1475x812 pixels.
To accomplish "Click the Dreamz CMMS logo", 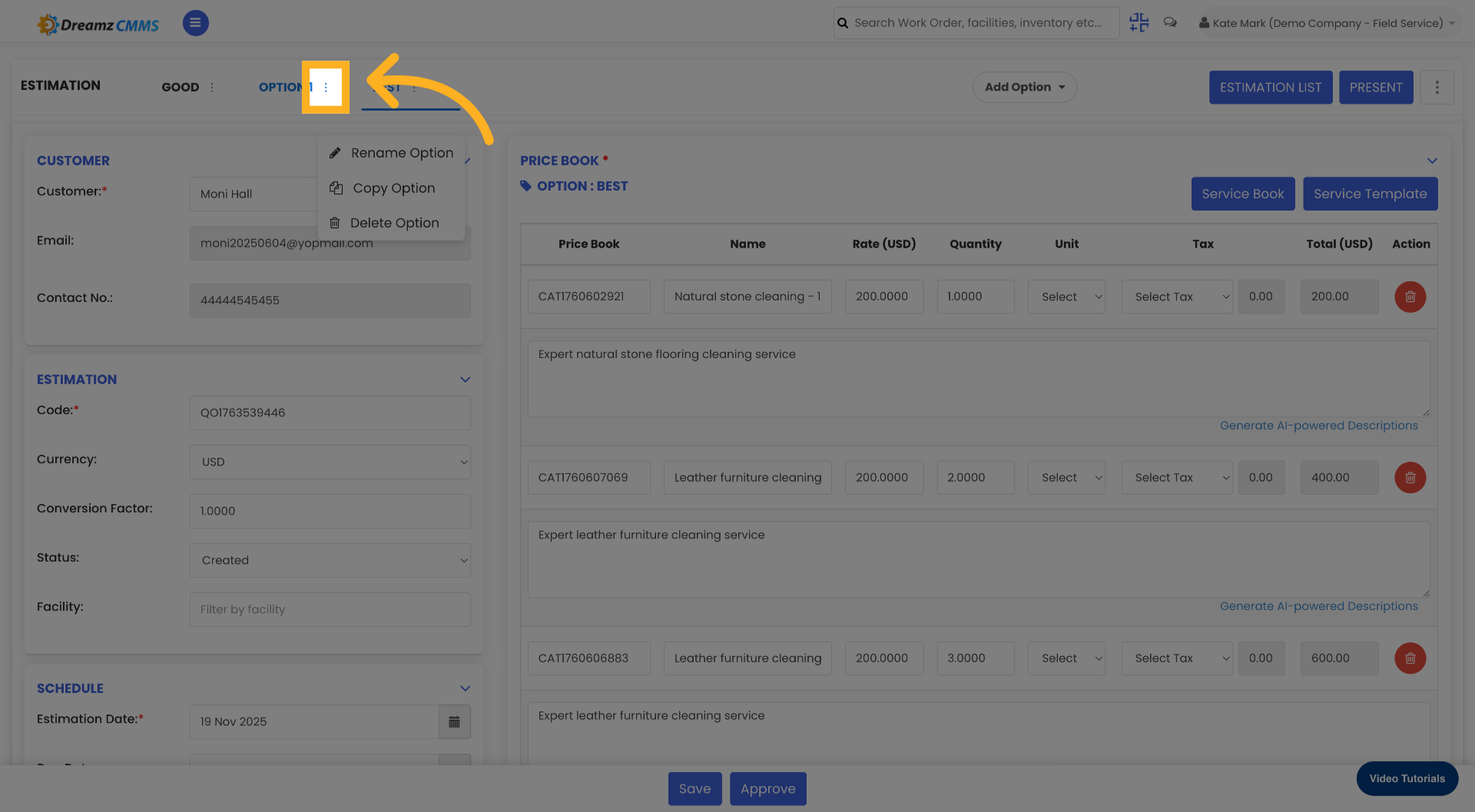I will coord(98,23).
